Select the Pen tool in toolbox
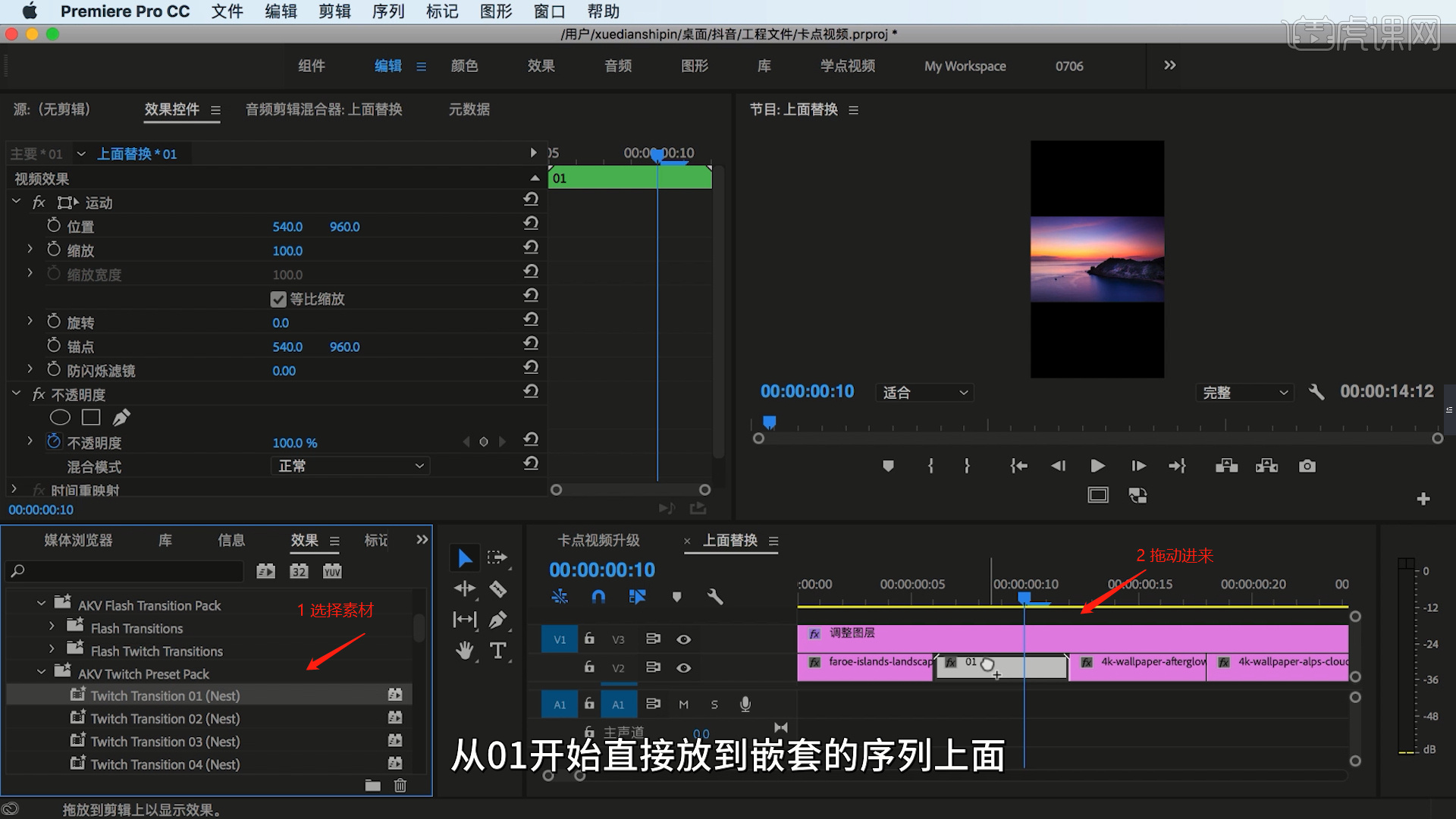 pyautogui.click(x=497, y=620)
